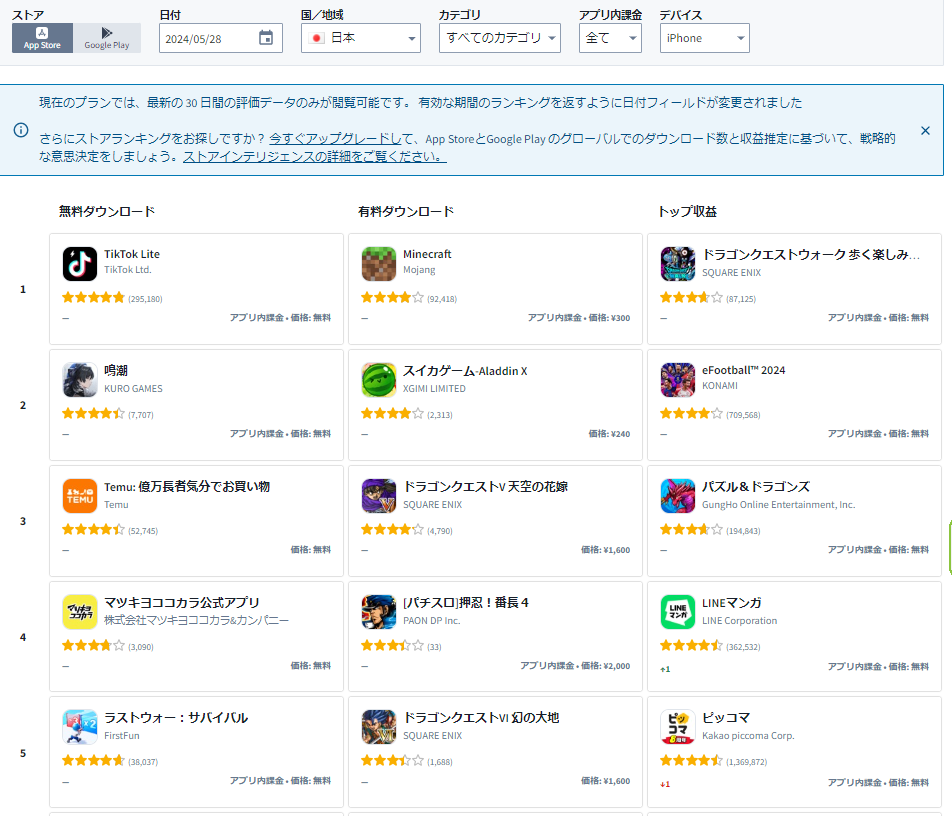
Task: Open the ドラゴンクエストV app icon
Action: coord(379,496)
